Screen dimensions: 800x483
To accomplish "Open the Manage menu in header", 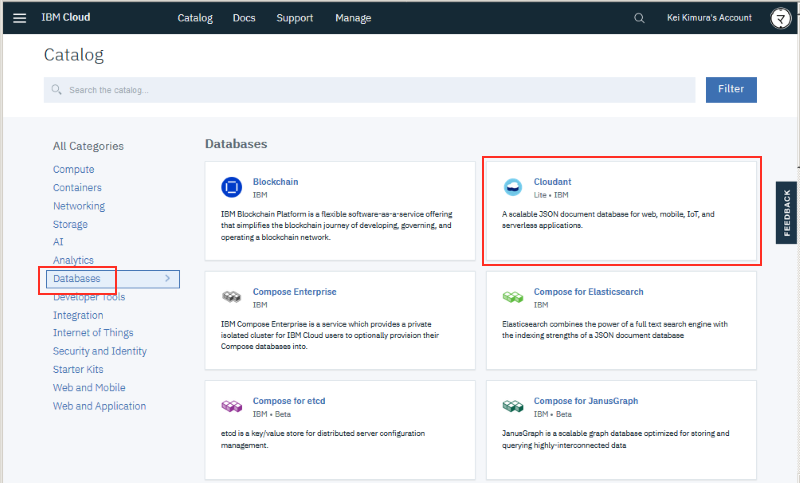I will 353,18.
